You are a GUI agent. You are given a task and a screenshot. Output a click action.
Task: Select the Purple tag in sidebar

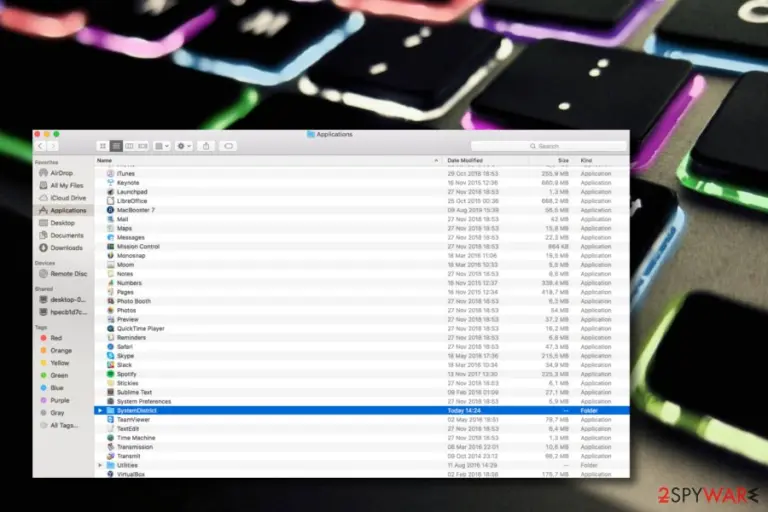(x=59, y=400)
